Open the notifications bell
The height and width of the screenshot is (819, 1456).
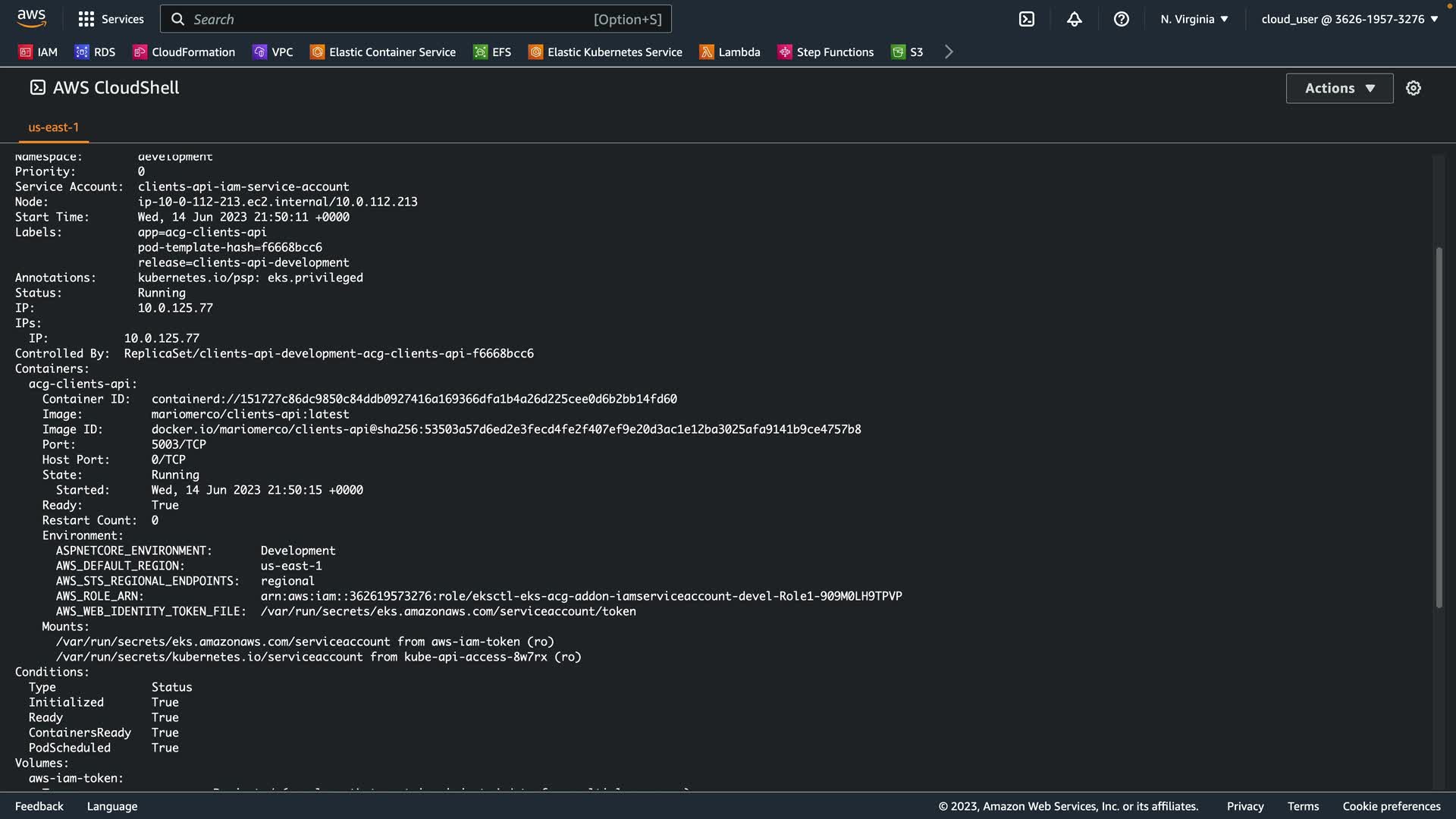1074,19
